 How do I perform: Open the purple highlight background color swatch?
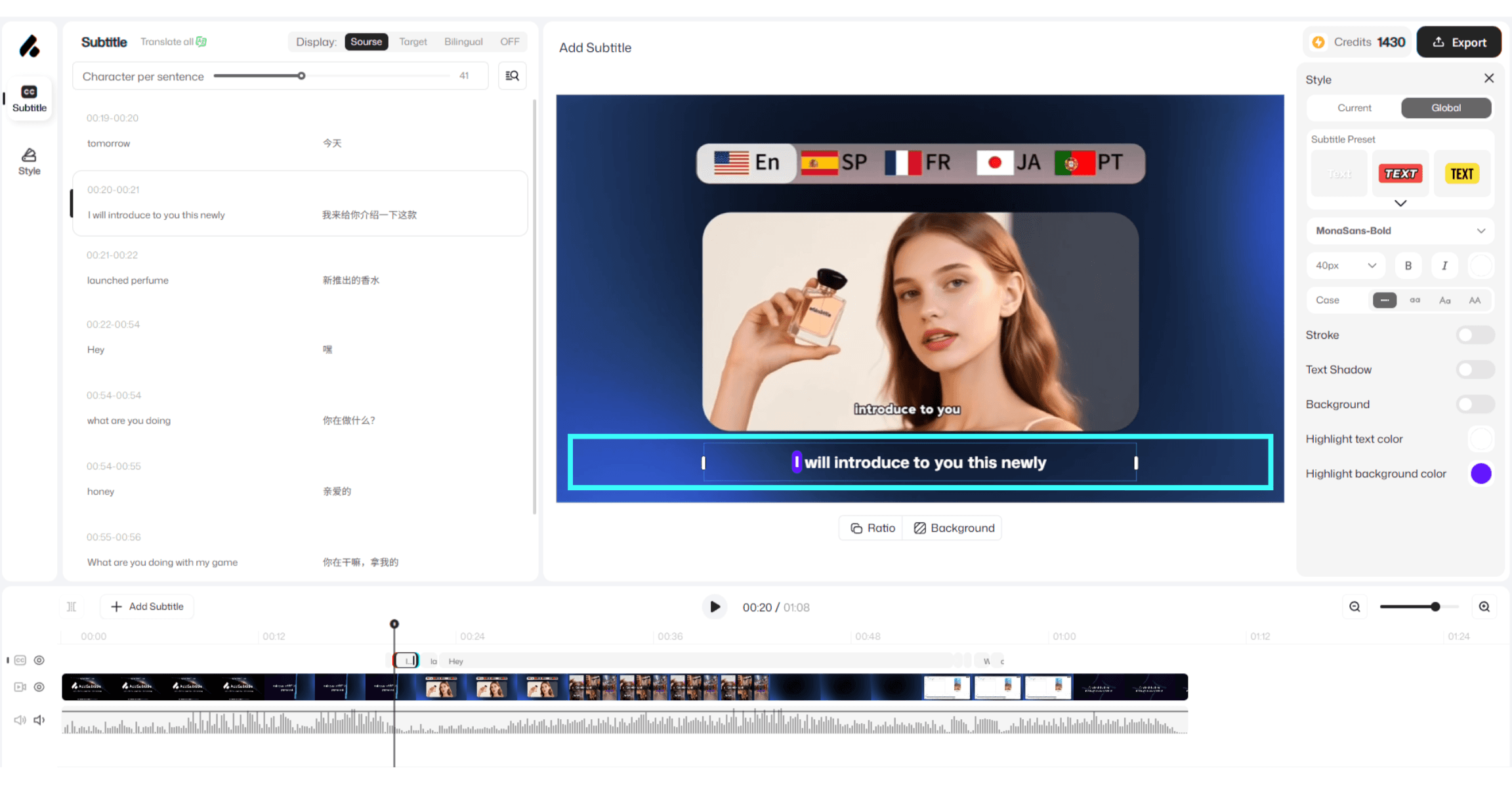1480,474
